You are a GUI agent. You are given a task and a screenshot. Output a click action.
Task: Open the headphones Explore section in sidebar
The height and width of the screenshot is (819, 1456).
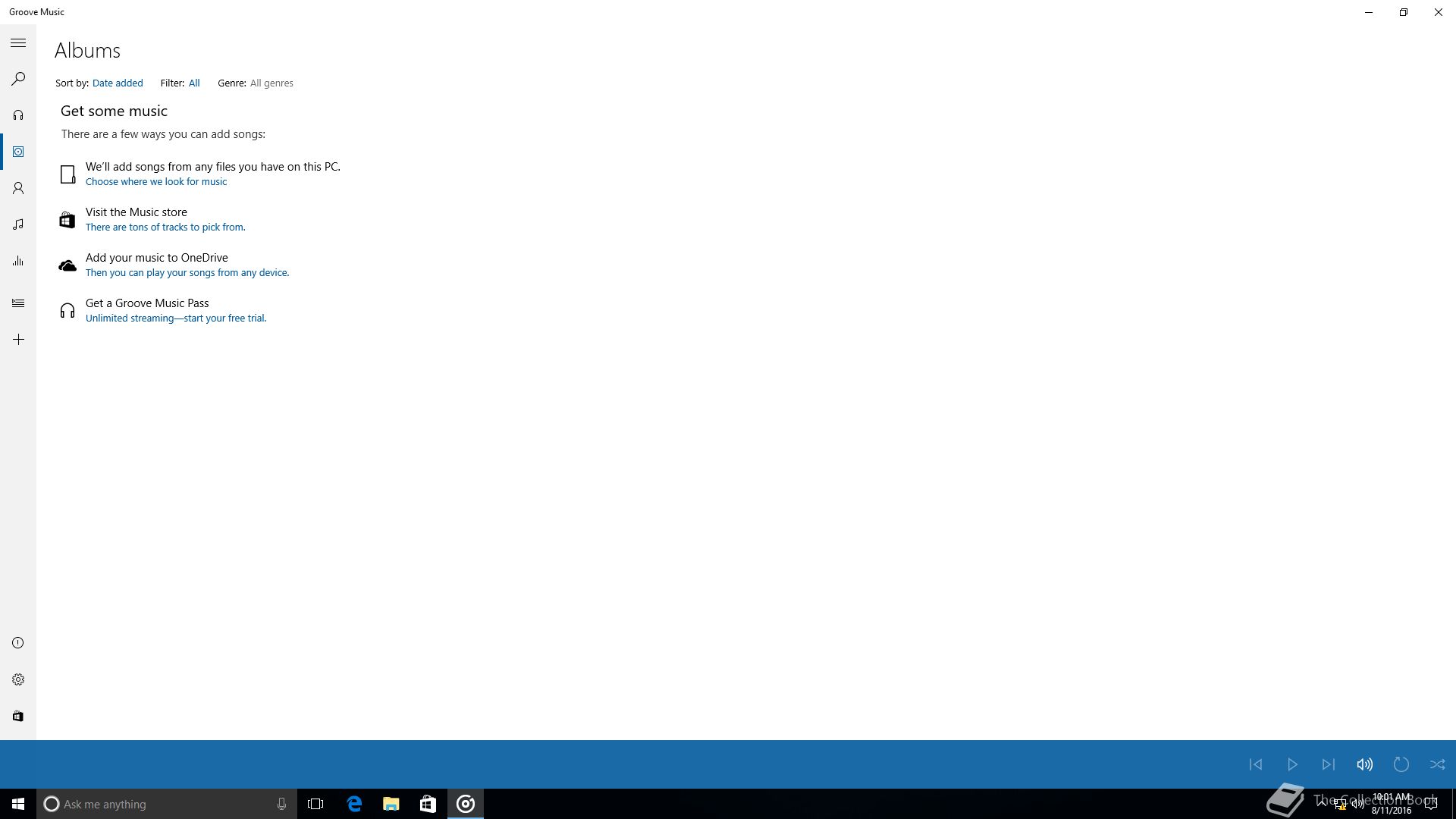click(x=18, y=115)
